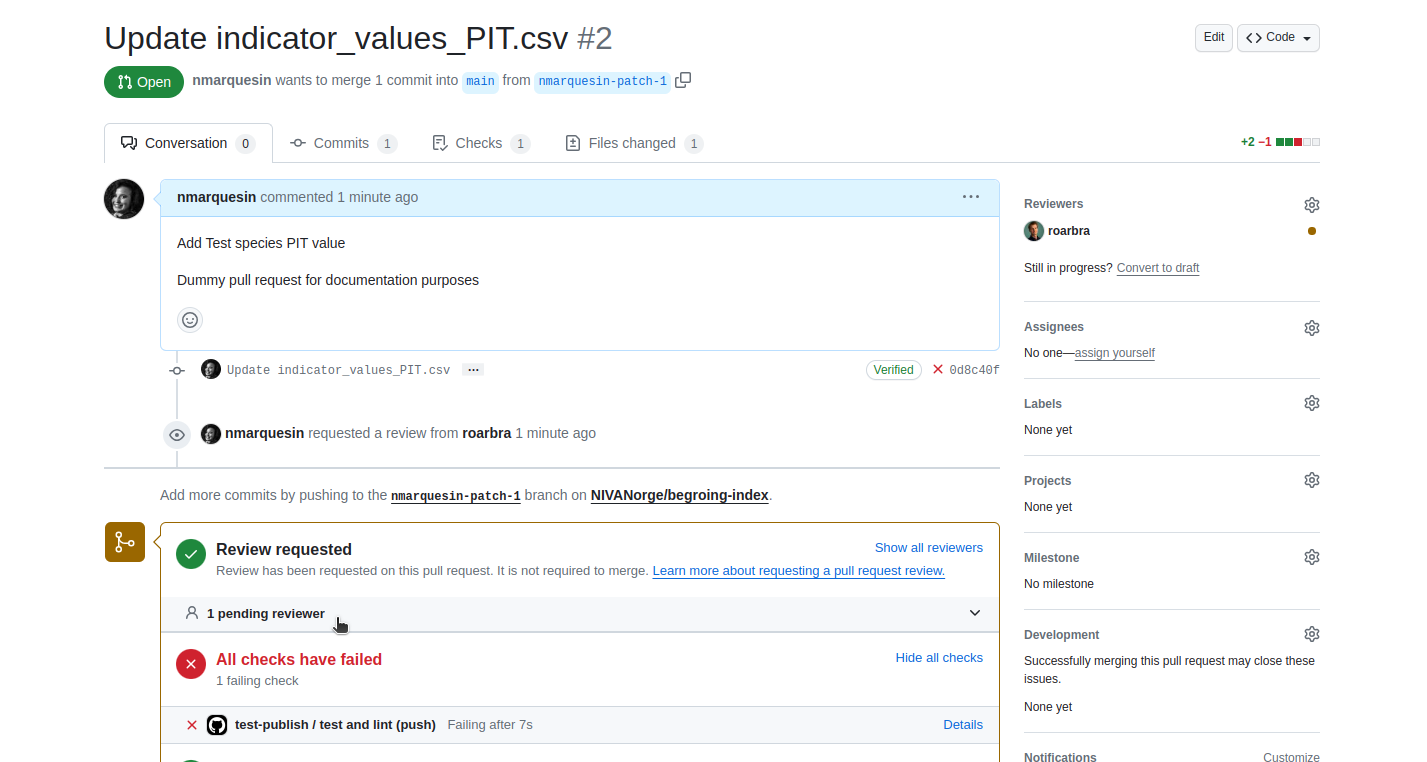Viewport: 1427px width, 762px height.
Task: Open comment options three-dot menu
Action: 971,197
